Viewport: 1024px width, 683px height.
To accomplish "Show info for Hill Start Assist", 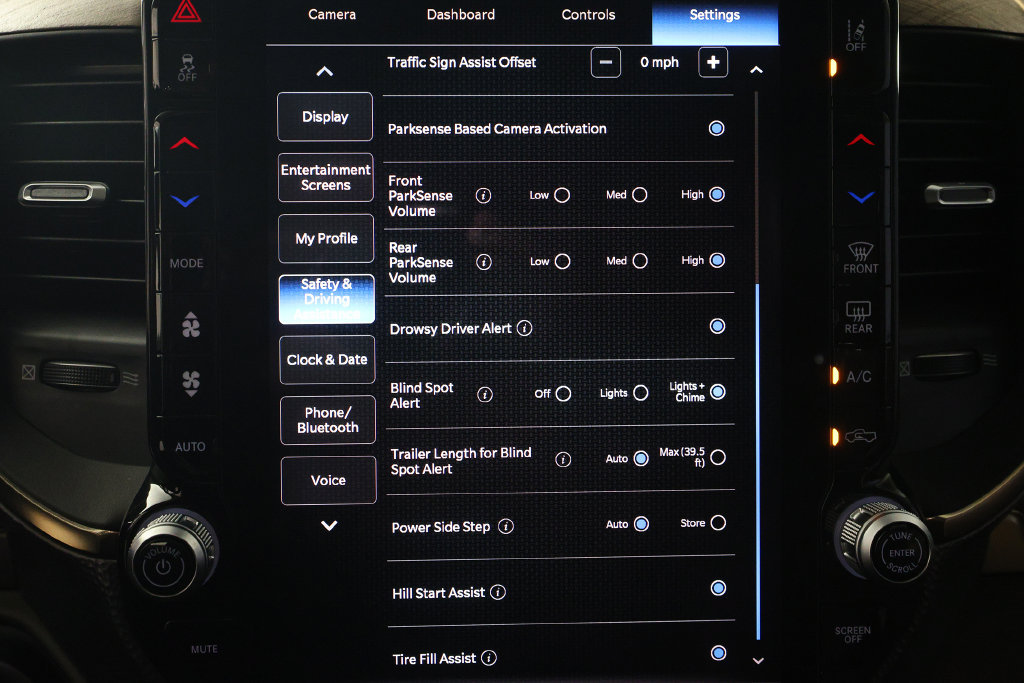I will [x=498, y=592].
